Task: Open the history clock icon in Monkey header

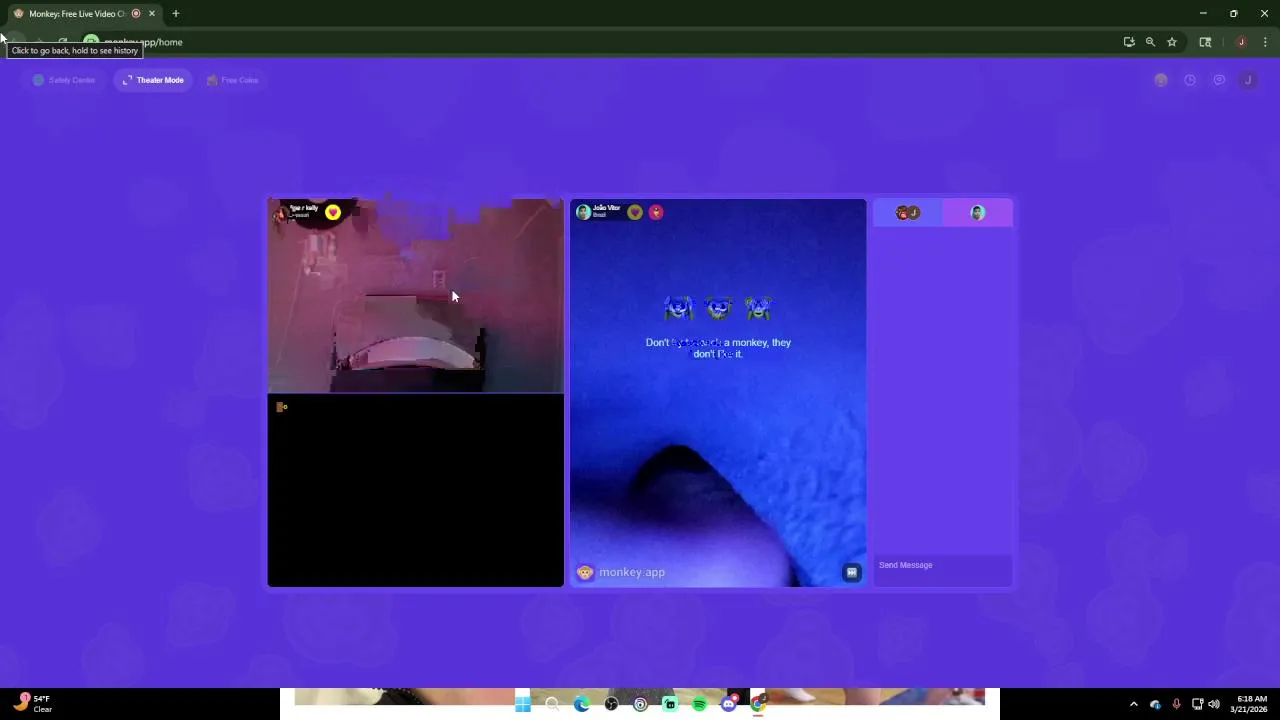Action: coord(1190,80)
